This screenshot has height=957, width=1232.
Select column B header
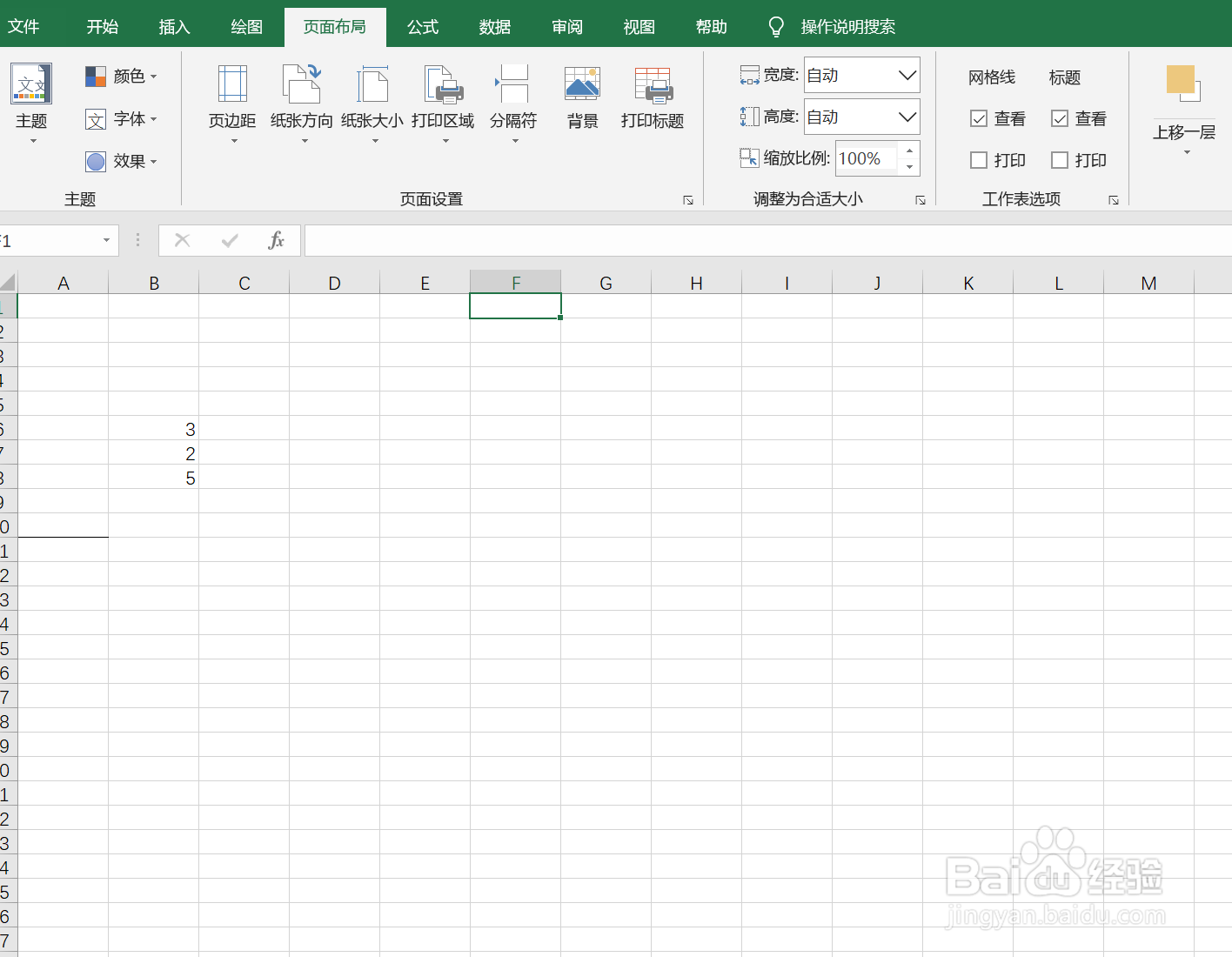[x=154, y=283]
